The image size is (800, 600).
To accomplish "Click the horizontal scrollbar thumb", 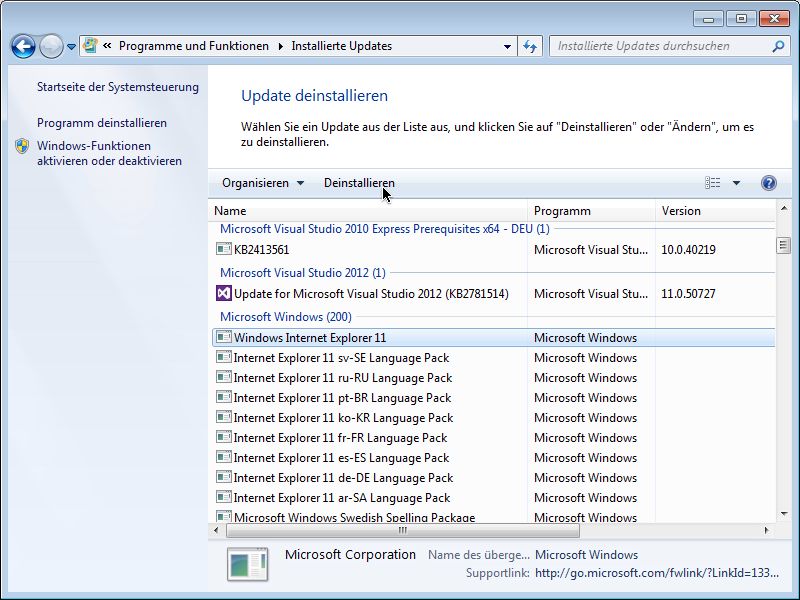I will click(403, 531).
